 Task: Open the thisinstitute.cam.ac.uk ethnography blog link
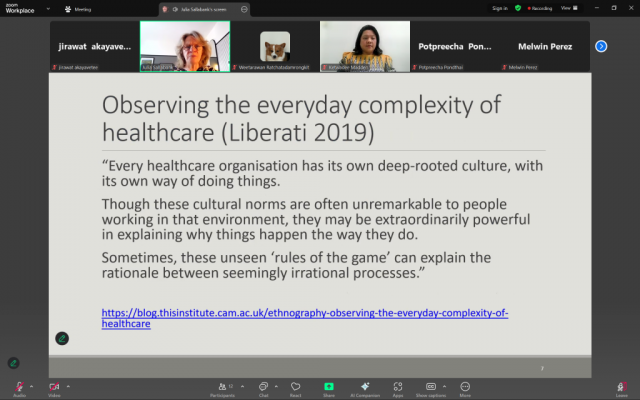pos(305,318)
